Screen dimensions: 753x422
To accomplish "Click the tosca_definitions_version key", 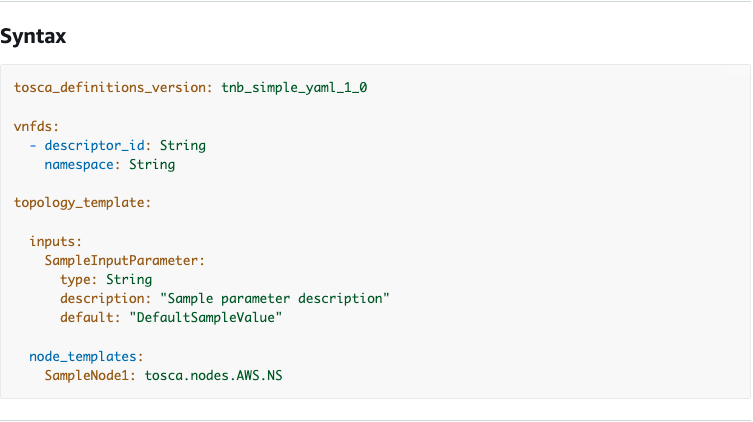I will 110,88.
